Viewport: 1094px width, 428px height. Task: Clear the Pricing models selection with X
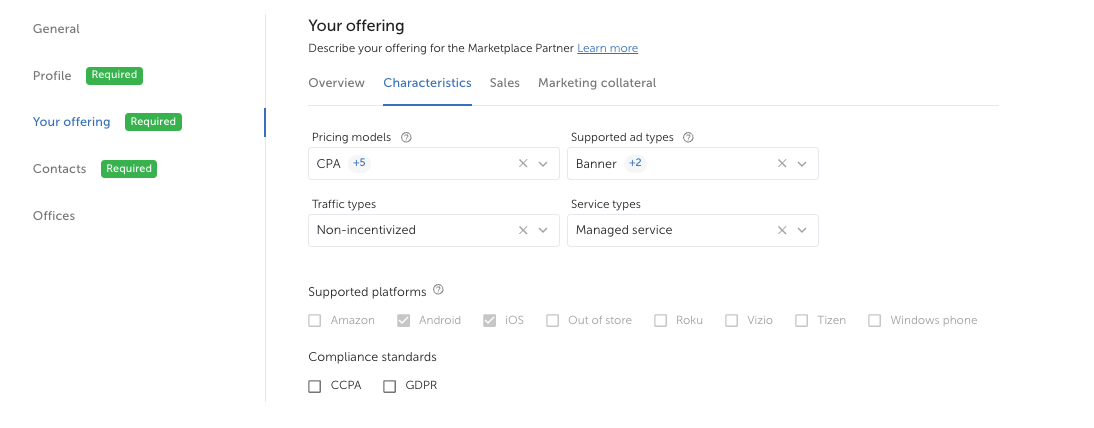click(523, 164)
